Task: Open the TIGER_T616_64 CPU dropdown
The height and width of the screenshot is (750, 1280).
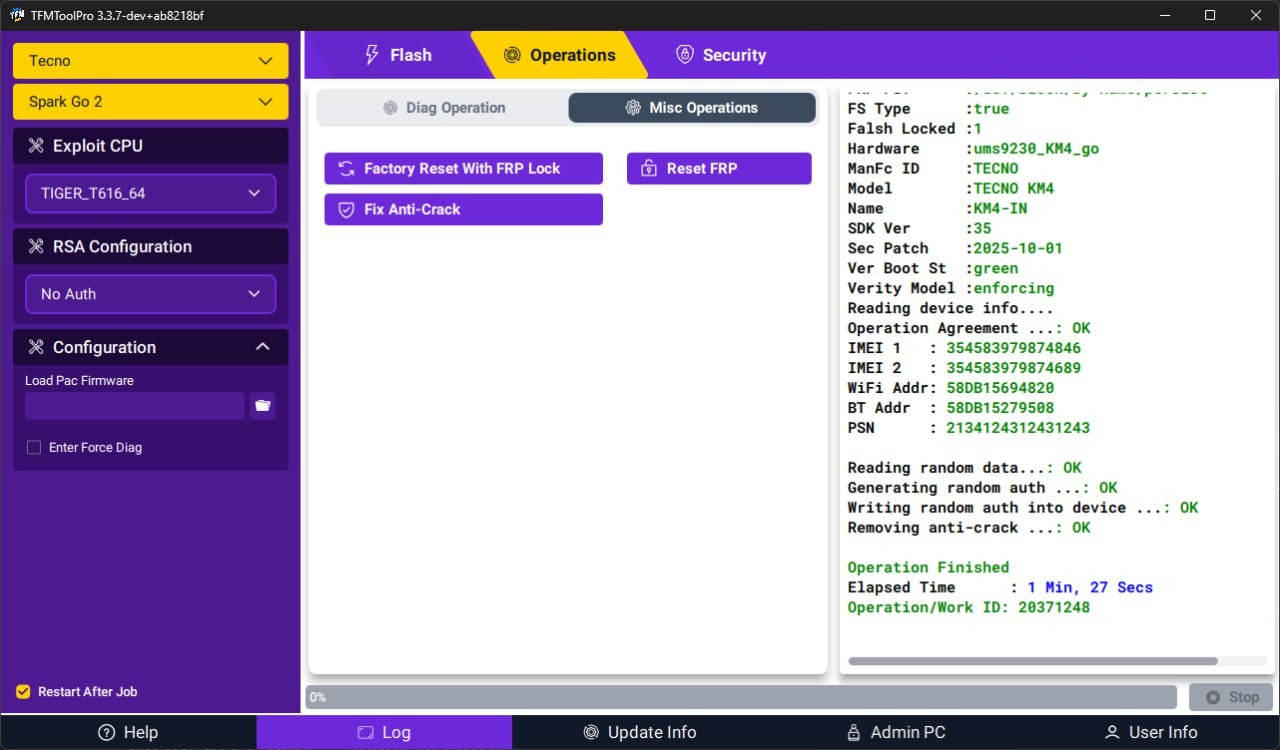Action: 151,193
